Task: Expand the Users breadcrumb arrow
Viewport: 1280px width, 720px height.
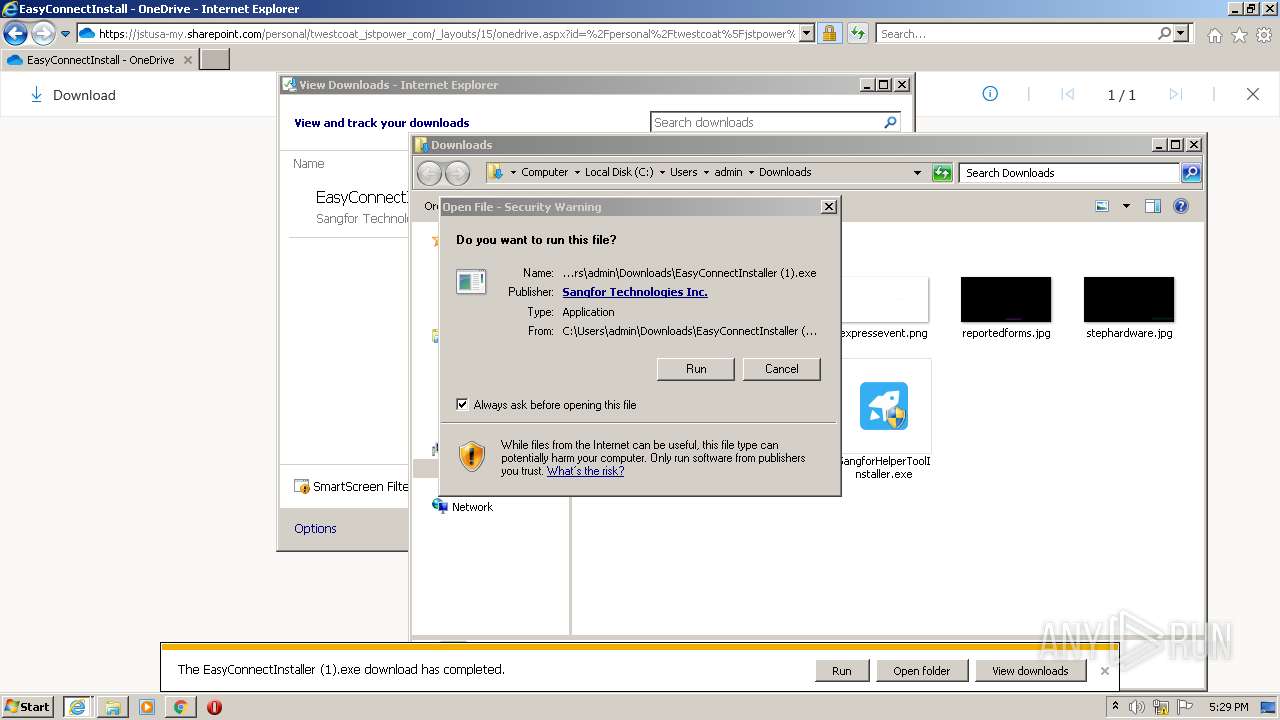Action: [706, 172]
